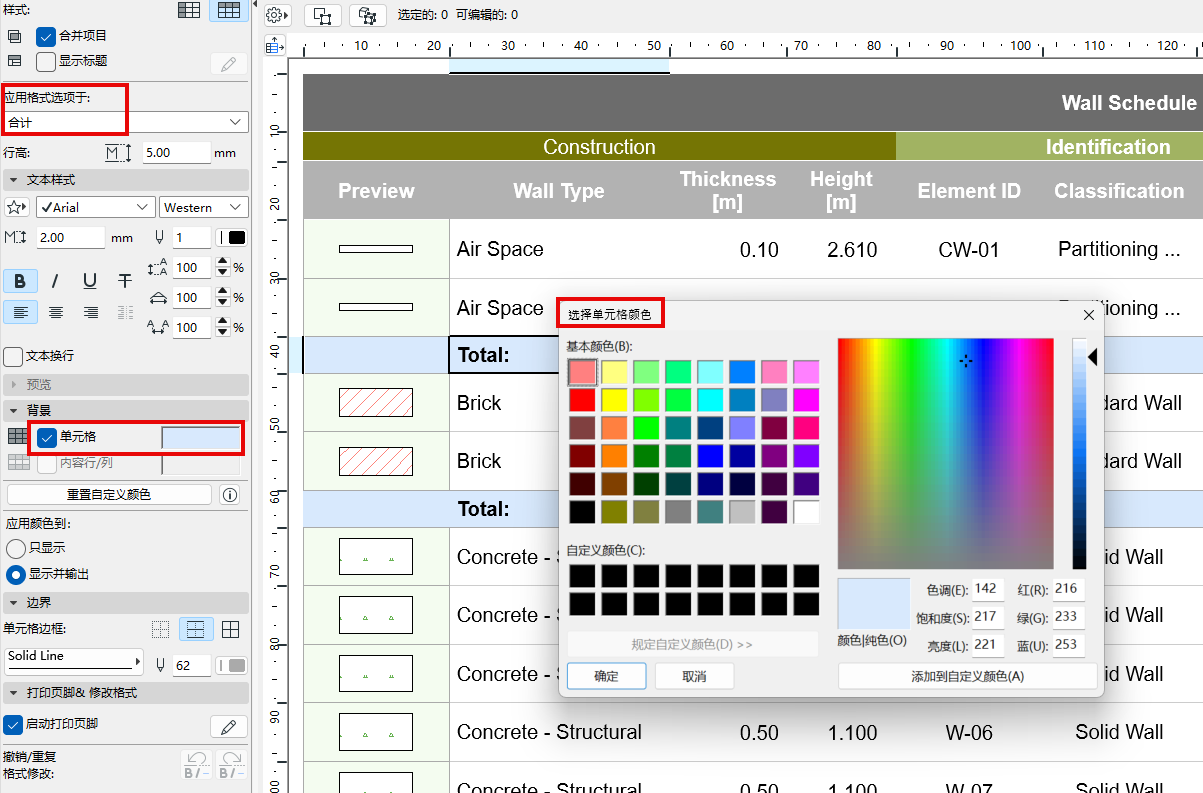Apply strikethrough text style

click(x=124, y=281)
